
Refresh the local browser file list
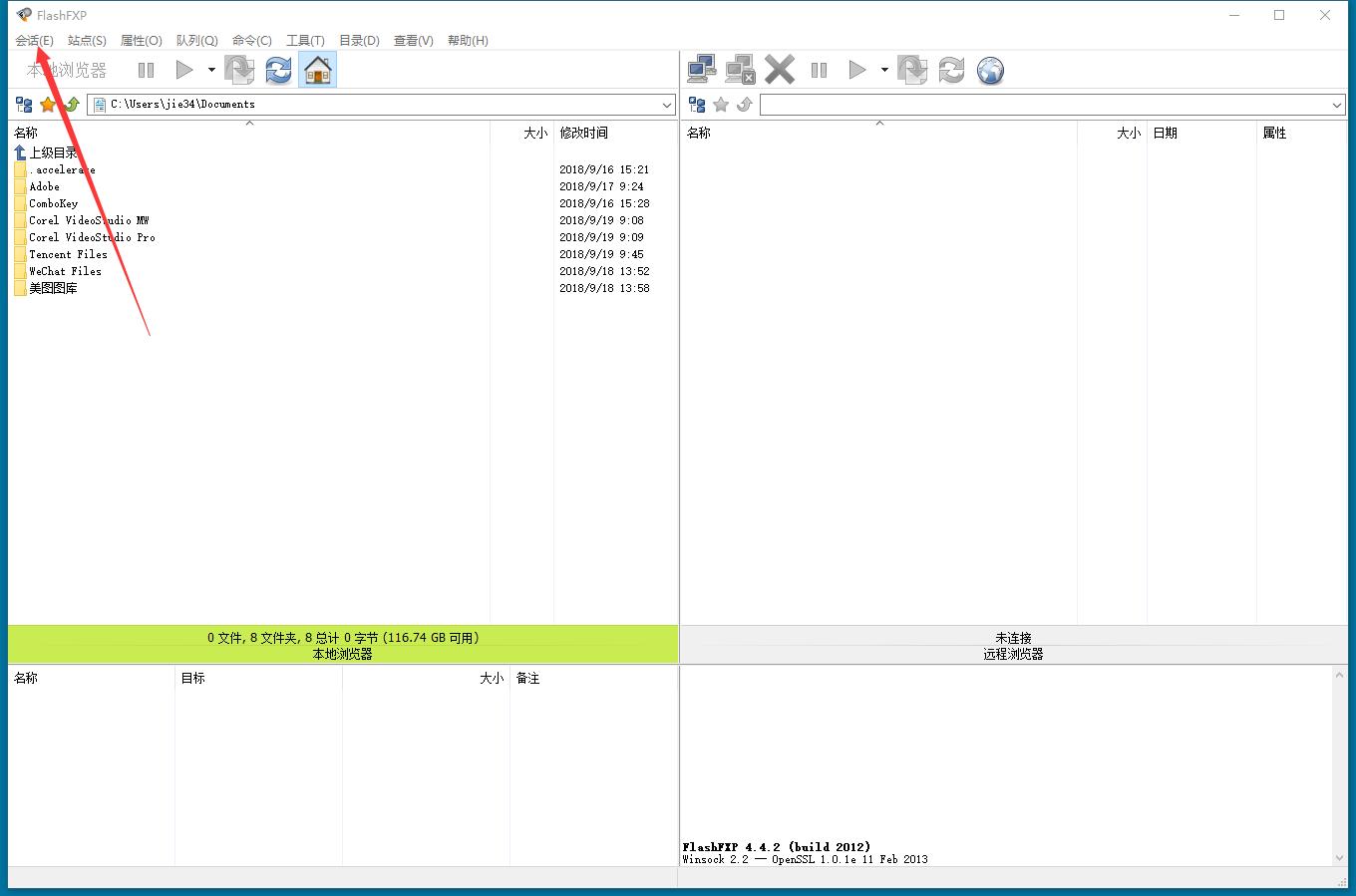pyautogui.click(x=278, y=70)
